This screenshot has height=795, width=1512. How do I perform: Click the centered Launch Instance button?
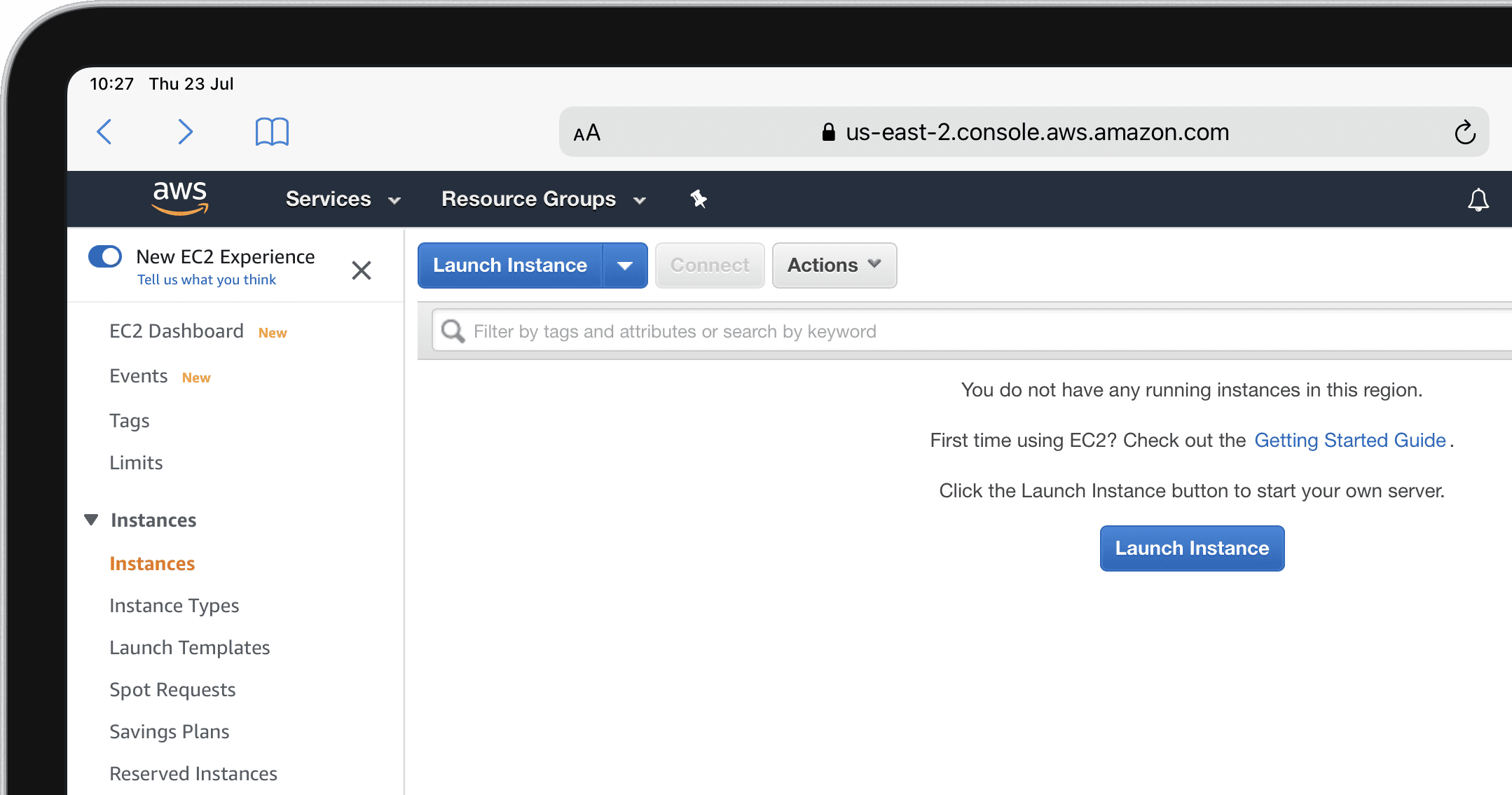[1192, 548]
